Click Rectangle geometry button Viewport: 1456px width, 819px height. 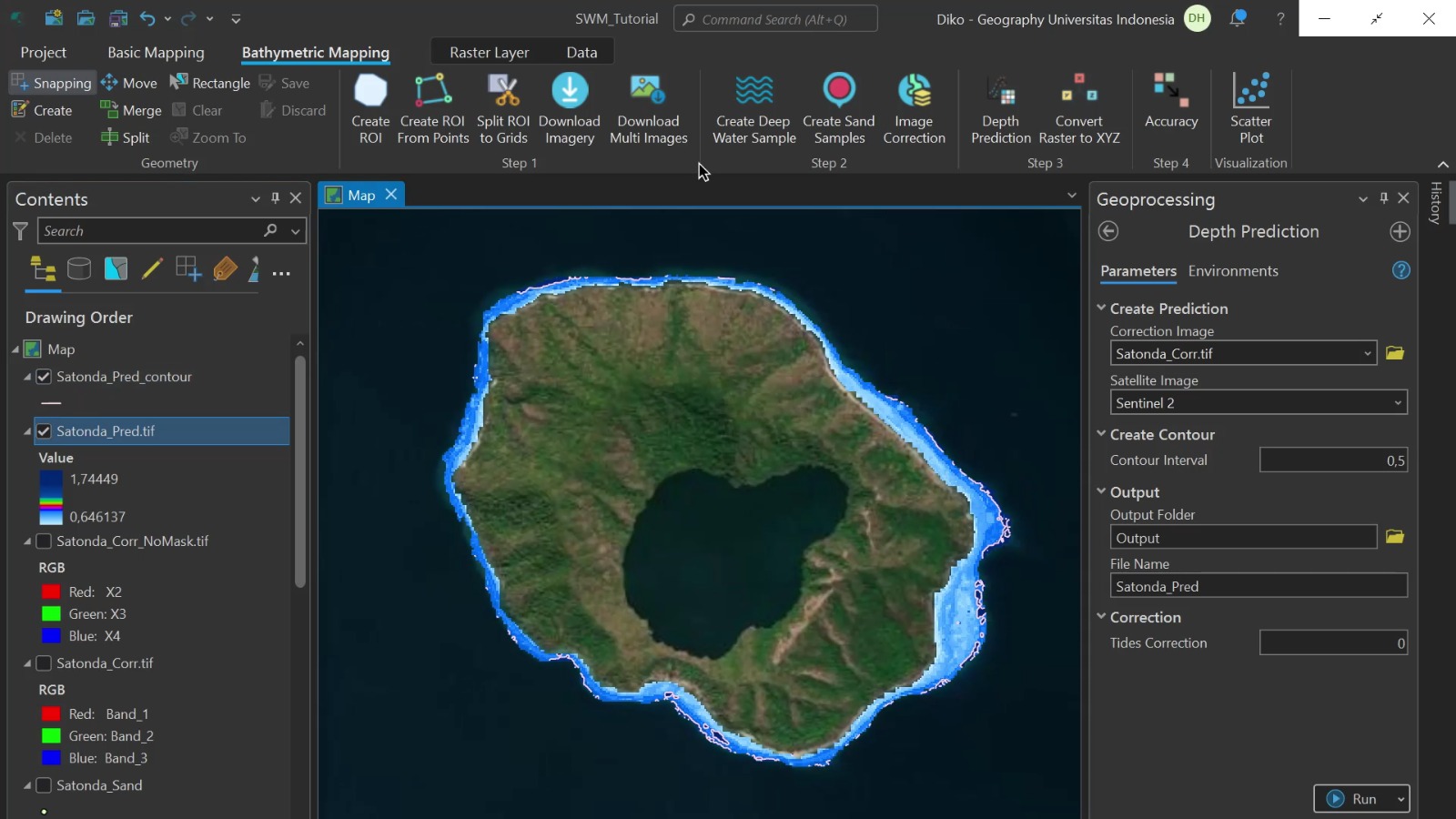(x=210, y=83)
